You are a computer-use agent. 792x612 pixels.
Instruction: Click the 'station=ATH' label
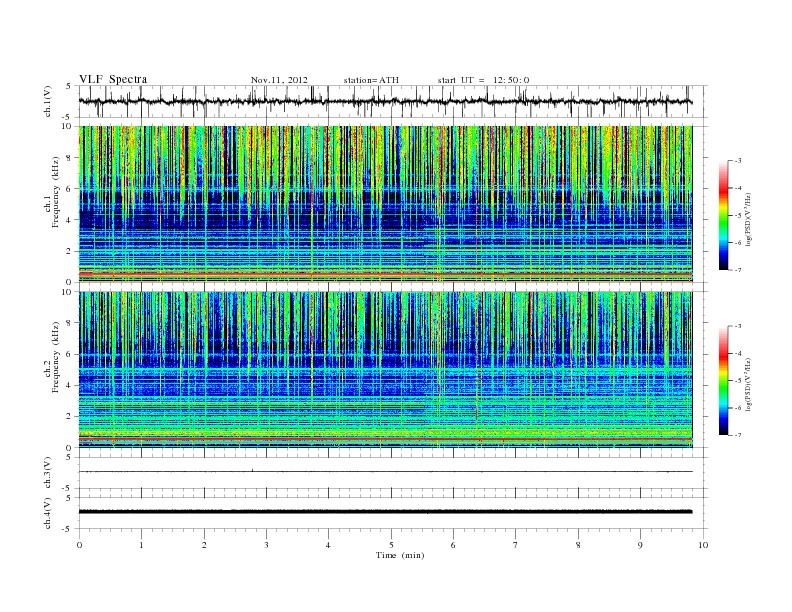point(371,80)
